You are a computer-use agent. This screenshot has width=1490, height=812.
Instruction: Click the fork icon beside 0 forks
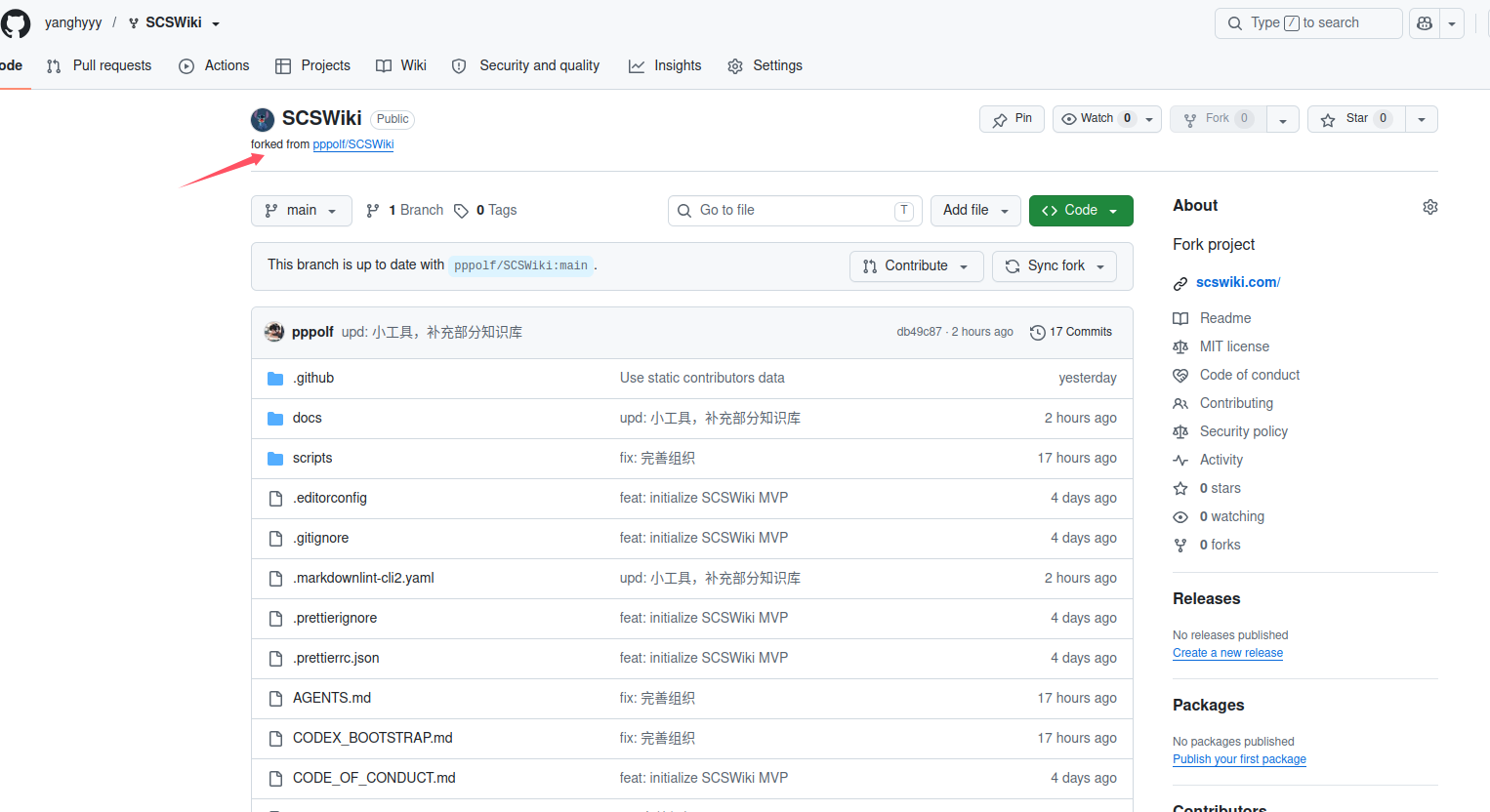click(1180, 545)
